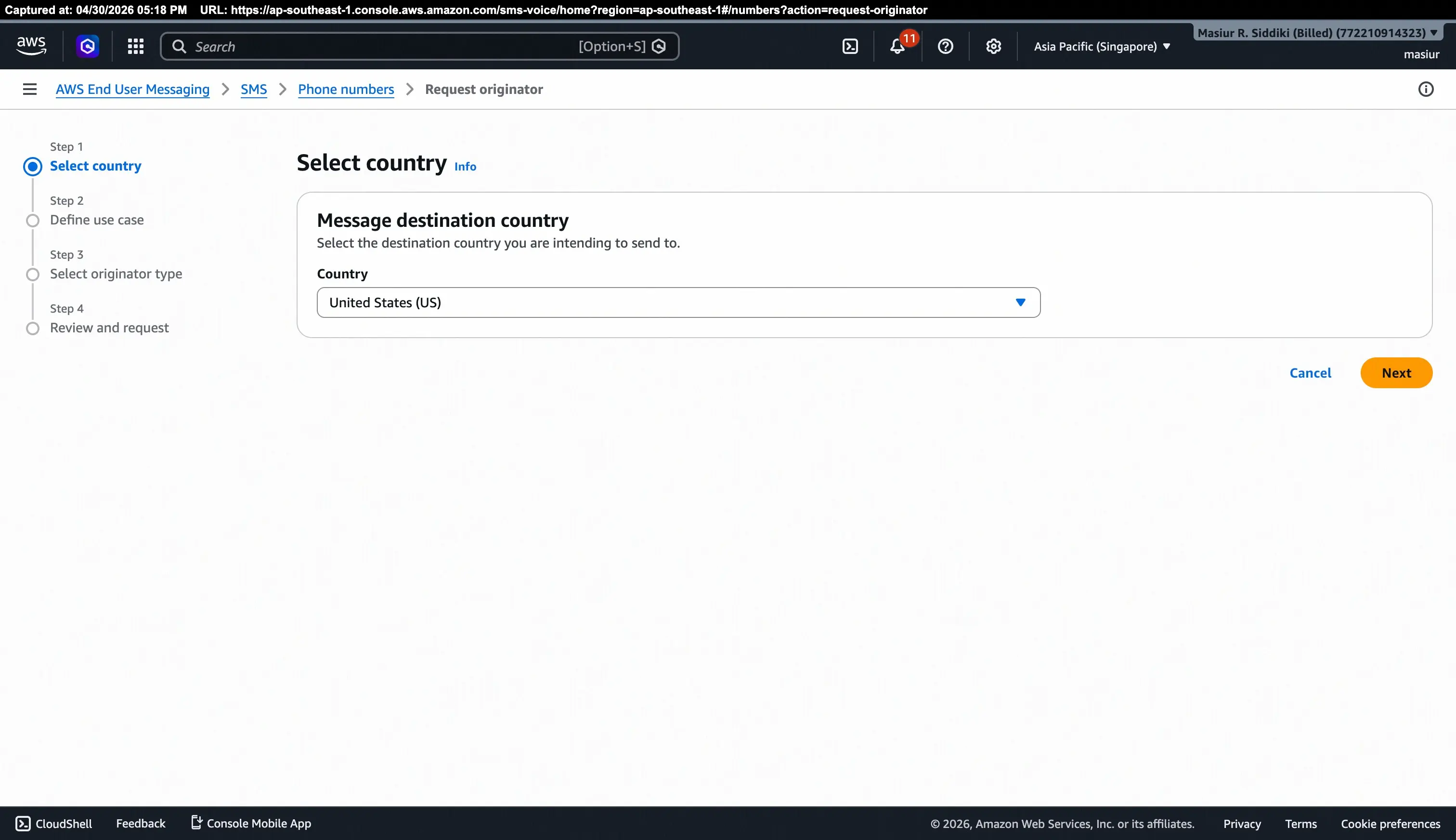Screen dimensions: 1456x840
Task: Open the AWS home logo
Action: point(31,46)
